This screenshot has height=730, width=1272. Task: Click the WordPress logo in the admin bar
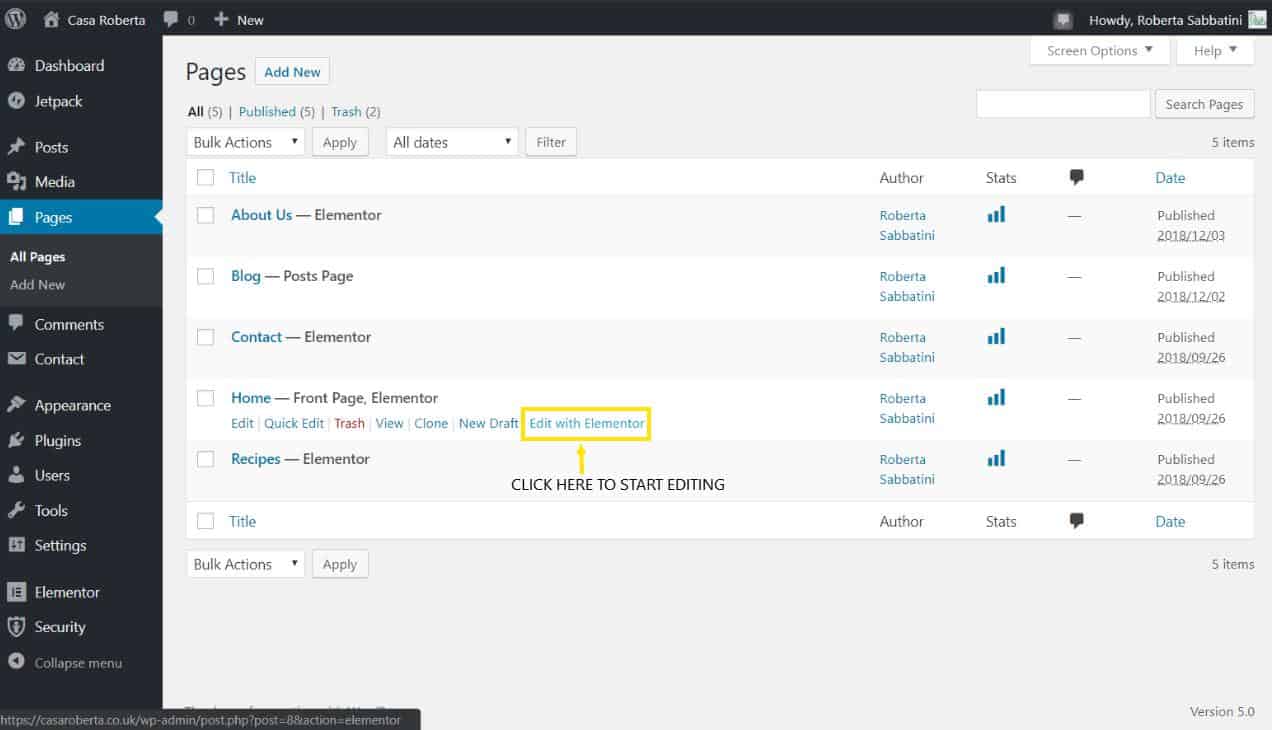pyautogui.click(x=15, y=18)
